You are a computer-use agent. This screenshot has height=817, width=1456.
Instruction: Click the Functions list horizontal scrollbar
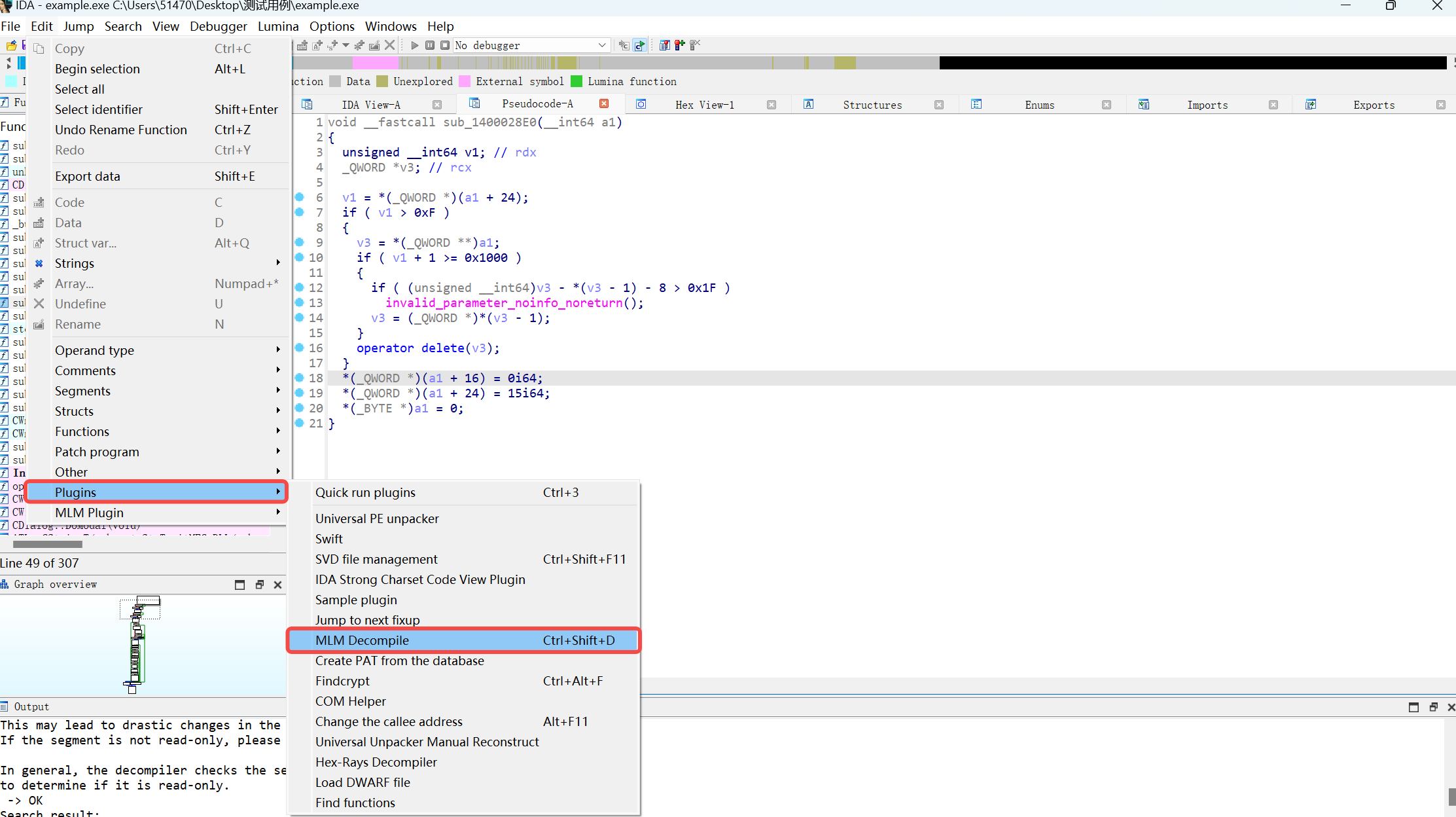point(48,544)
